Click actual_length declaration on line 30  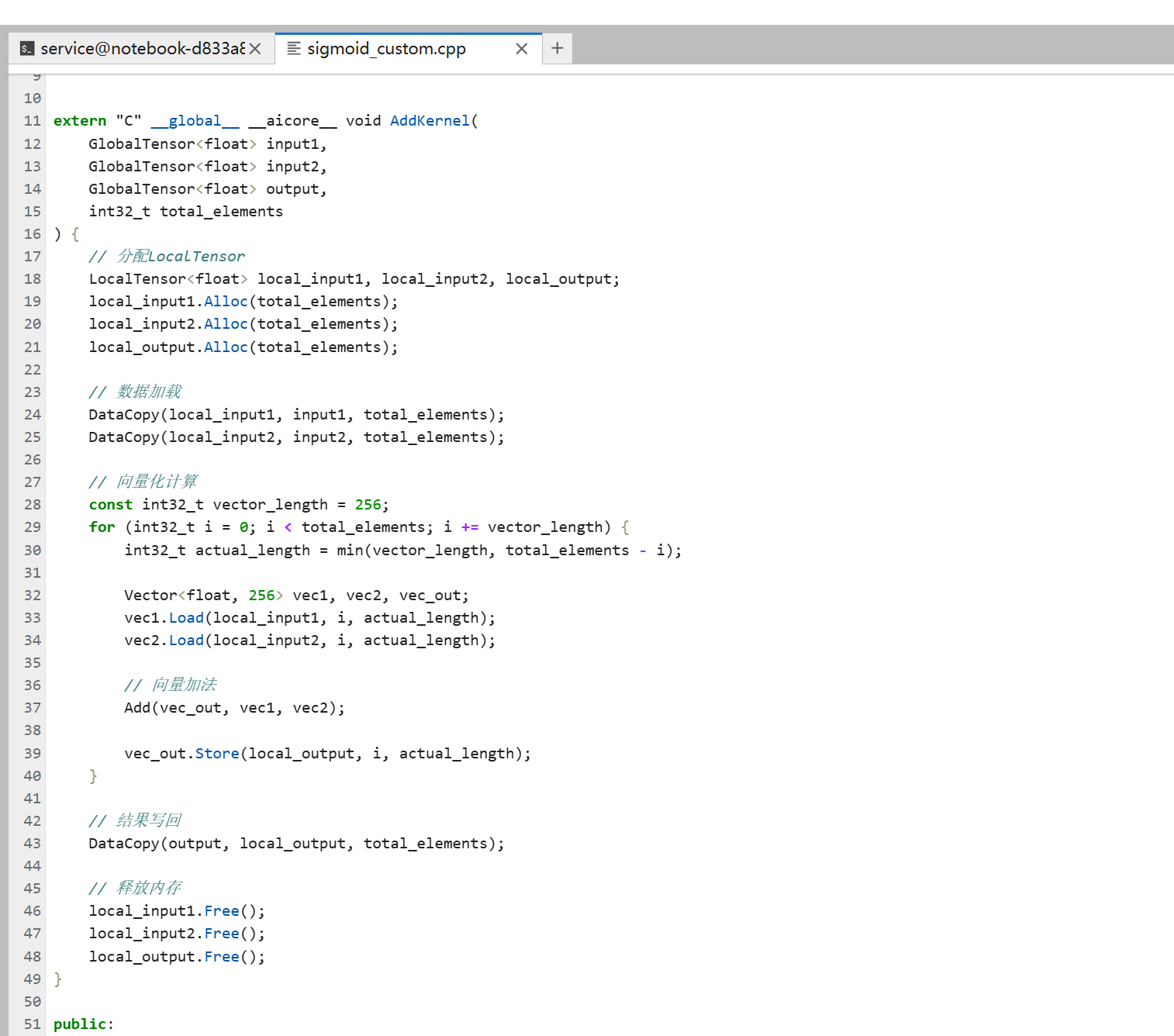click(403, 551)
